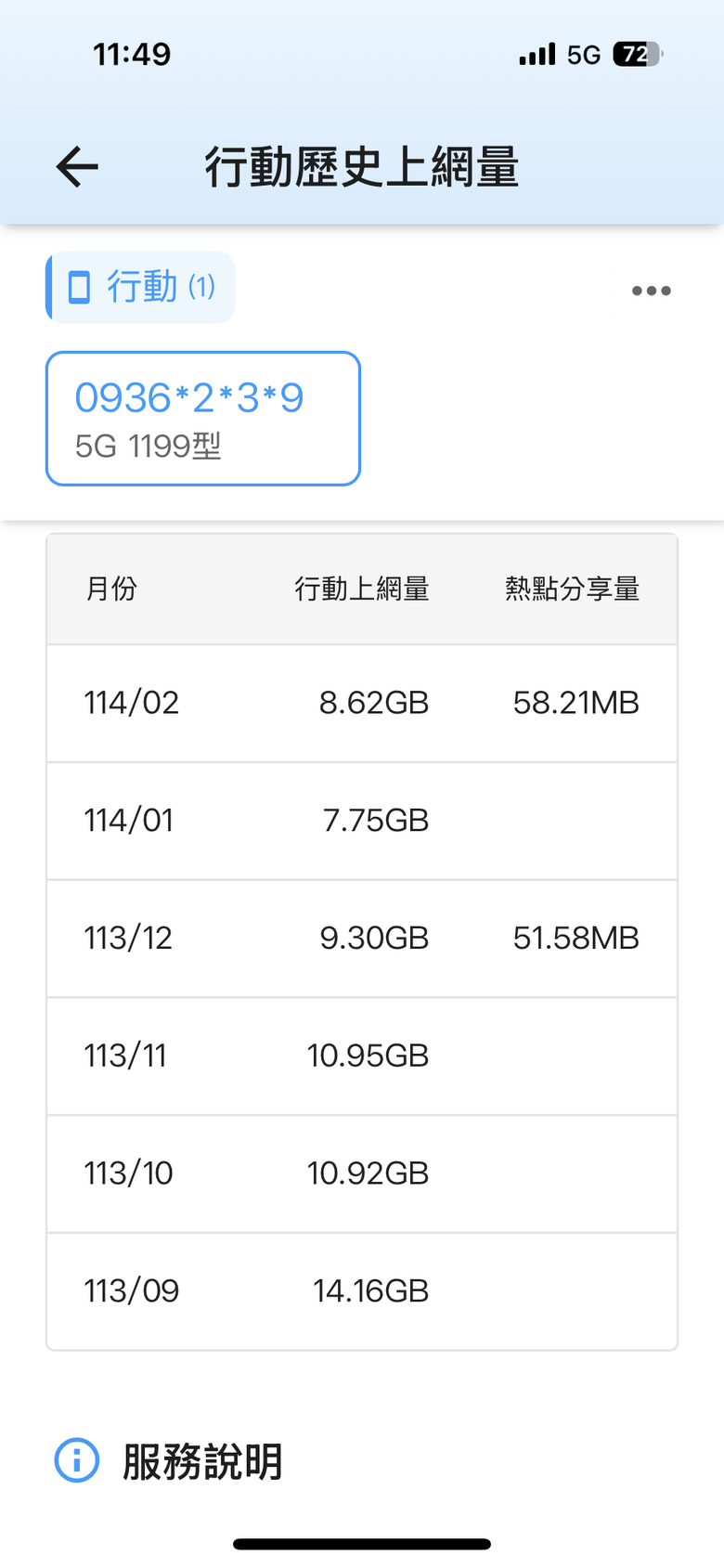
Task: Select the 行動 (1) tab
Action: (x=141, y=288)
